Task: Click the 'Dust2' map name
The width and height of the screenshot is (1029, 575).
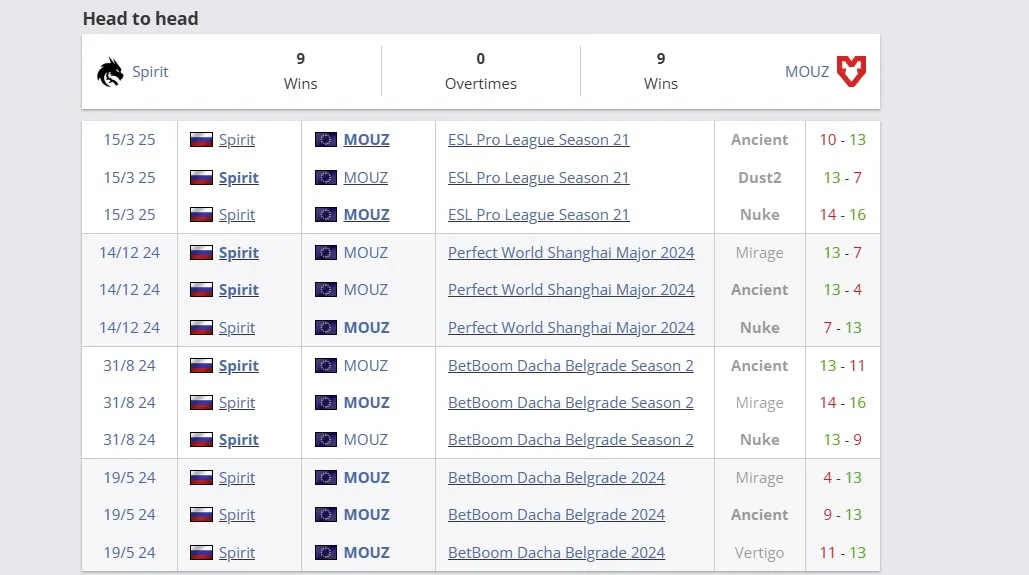Action: coord(759,178)
